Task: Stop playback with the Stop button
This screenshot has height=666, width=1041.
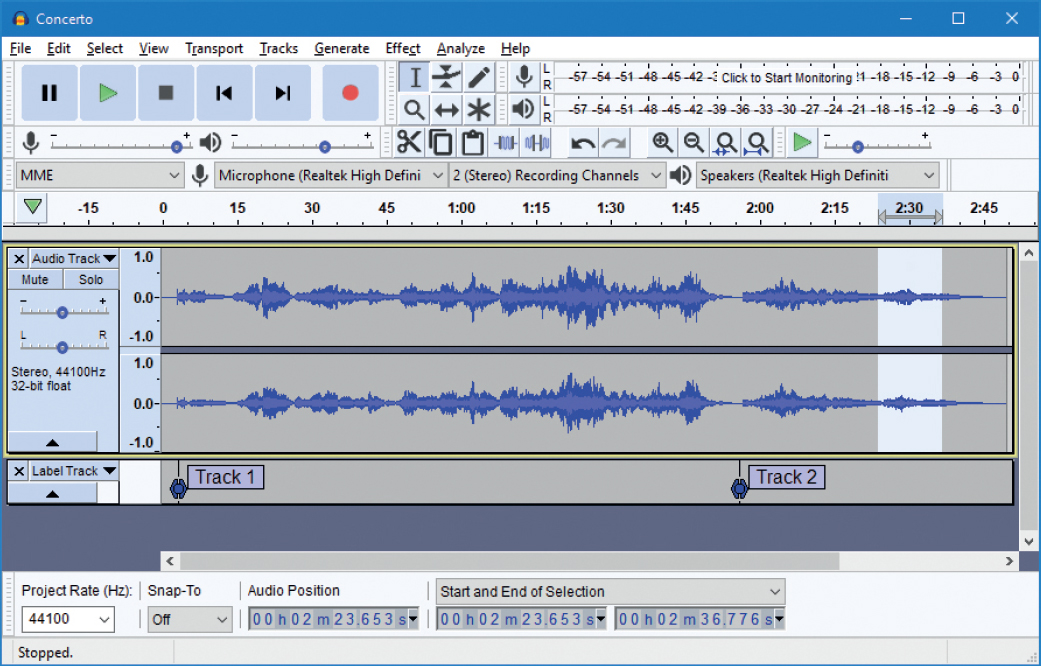Action: 166,93
